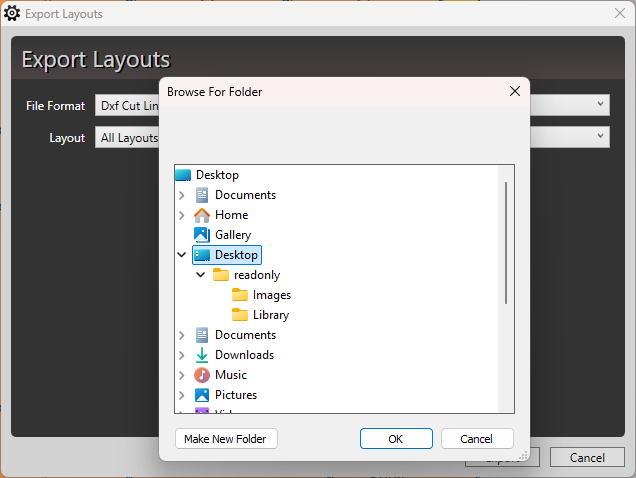Click Cancel in Export Layouts window
This screenshot has height=478, width=636.
click(x=587, y=457)
